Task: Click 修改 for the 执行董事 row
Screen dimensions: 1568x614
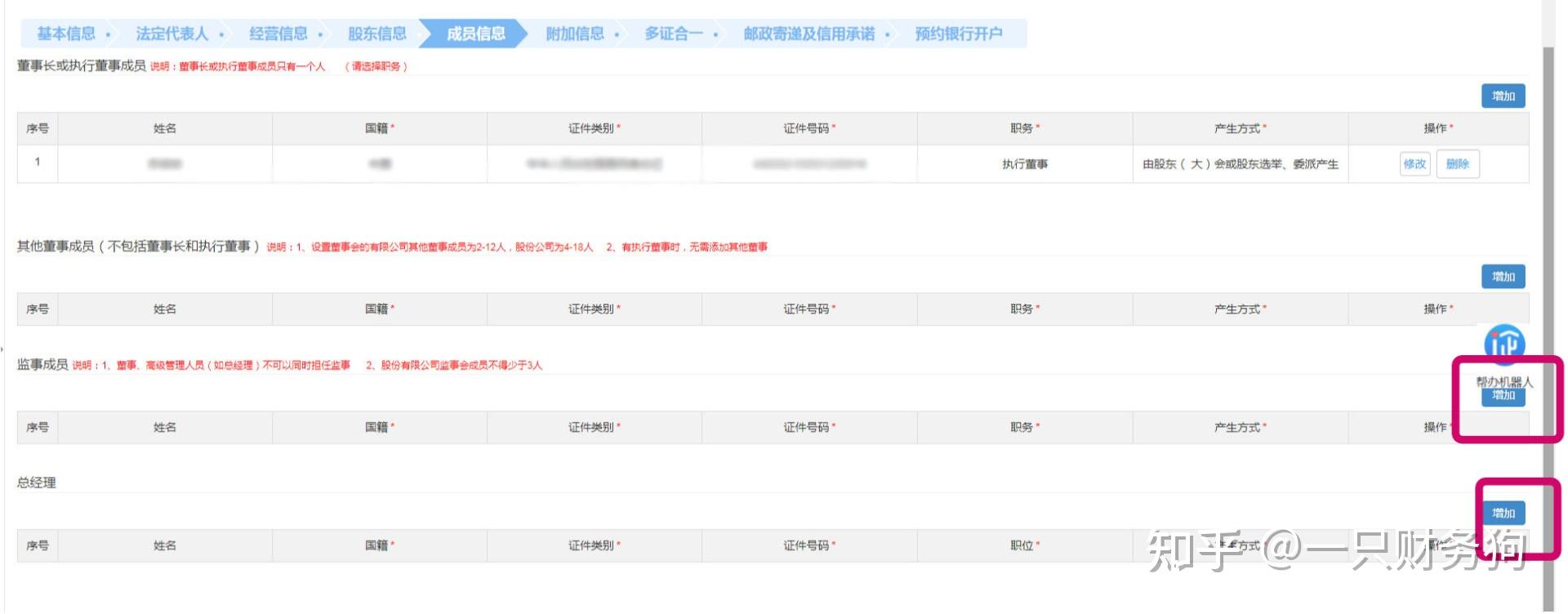Action: pyautogui.click(x=1415, y=164)
